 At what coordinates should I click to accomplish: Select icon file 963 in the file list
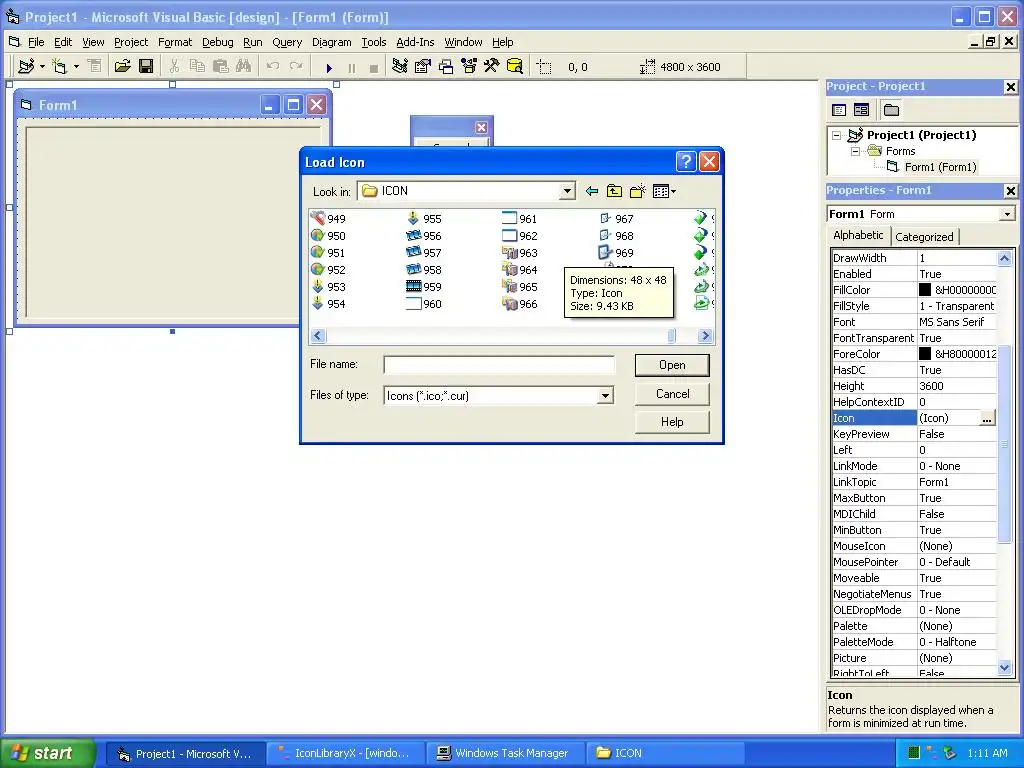pos(520,253)
